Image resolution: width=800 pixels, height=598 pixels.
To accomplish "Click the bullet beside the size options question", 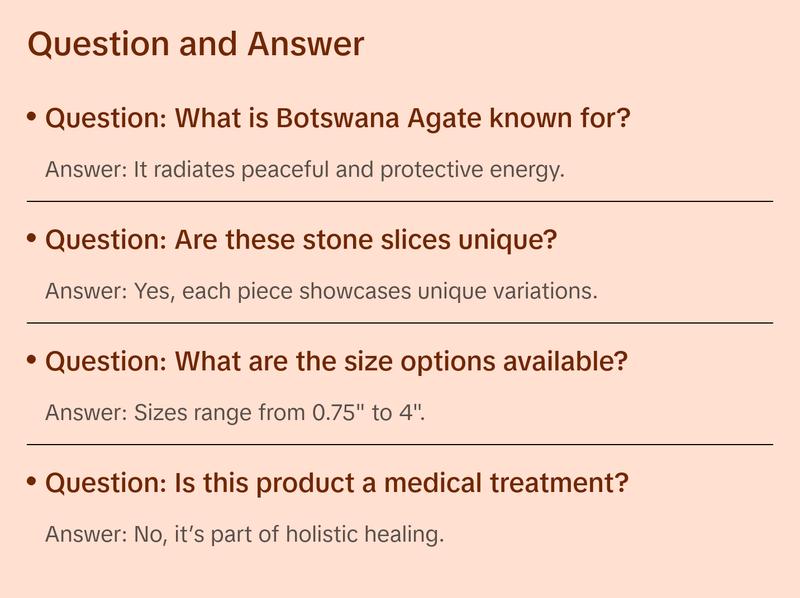I will click(32, 360).
